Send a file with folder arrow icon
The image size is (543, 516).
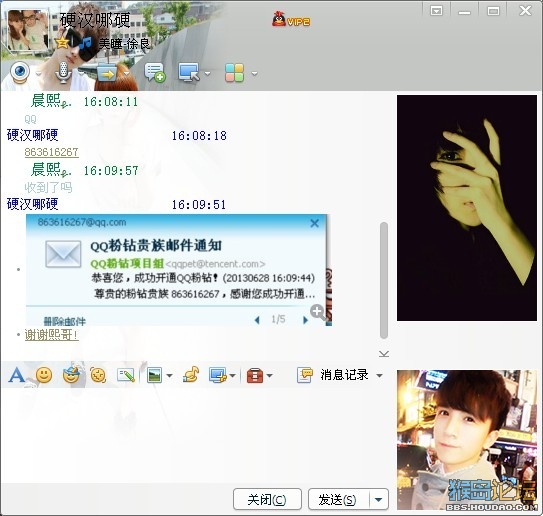(107, 73)
